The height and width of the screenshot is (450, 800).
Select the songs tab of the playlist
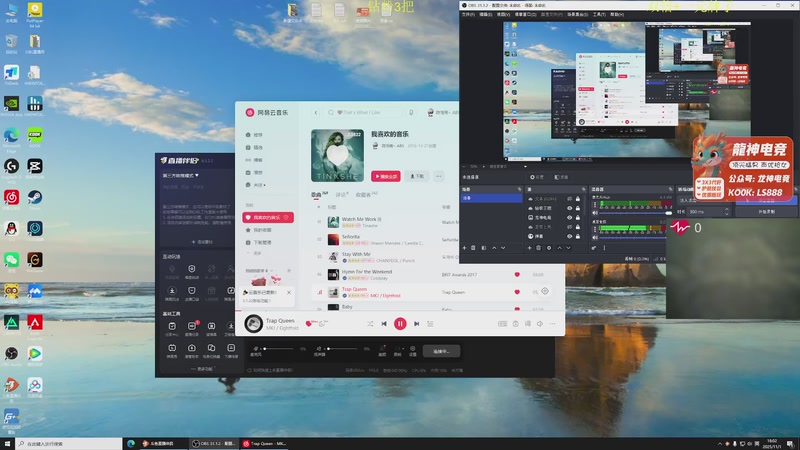tap(319, 194)
